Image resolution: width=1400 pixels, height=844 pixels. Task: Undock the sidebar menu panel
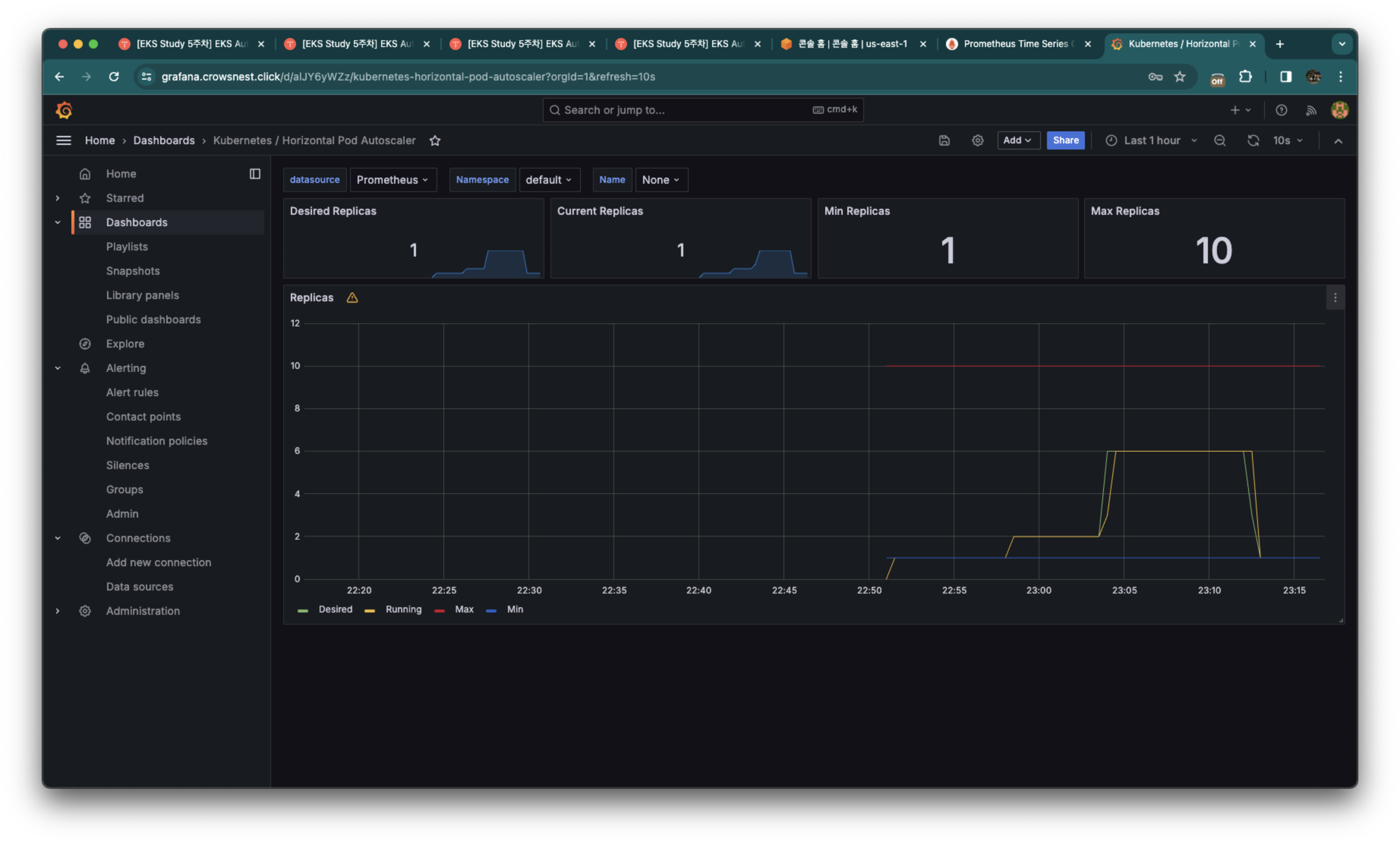point(255,174)
